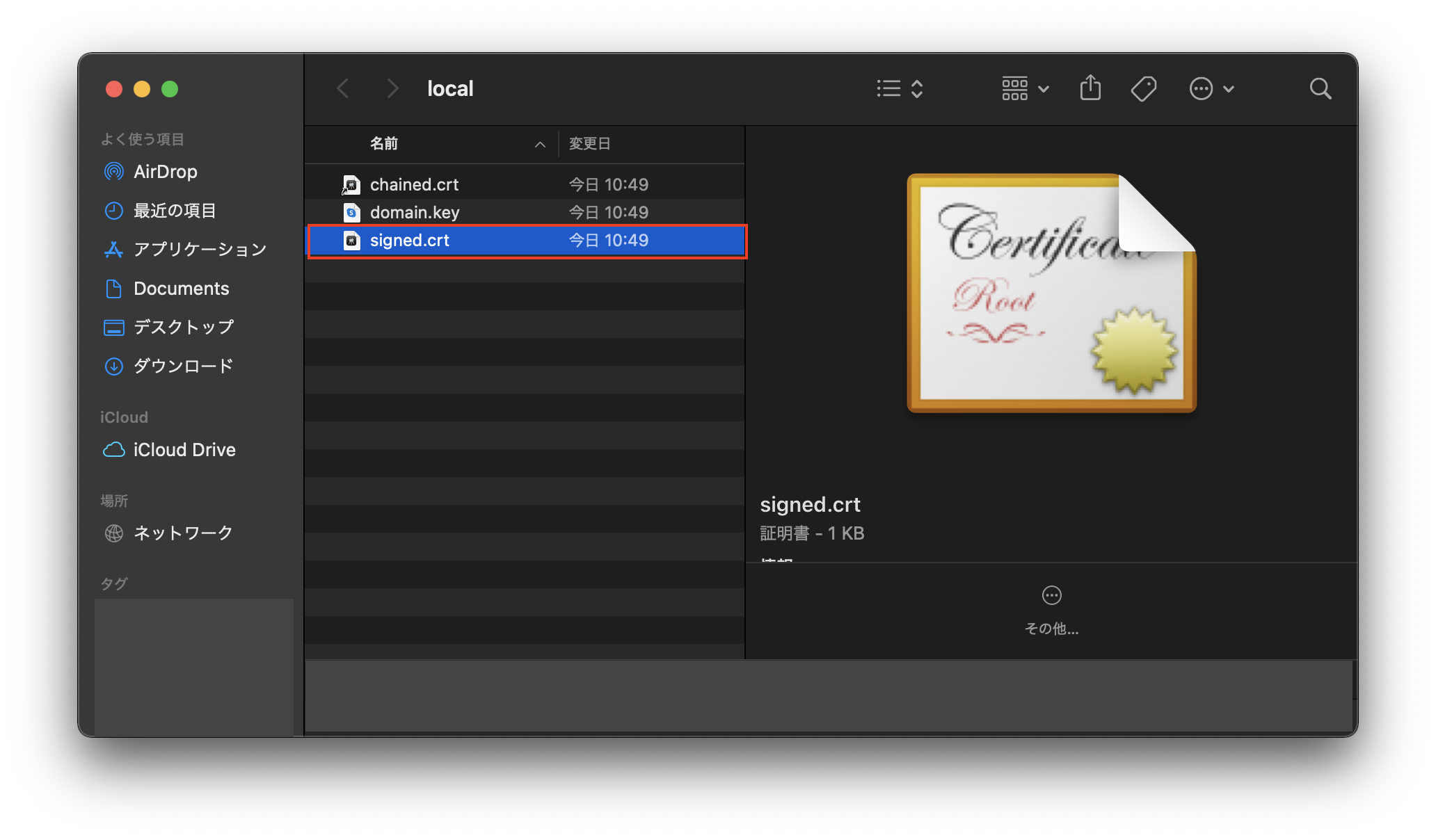
Task: Open the group-by grid dropdown
Action: (1025, 89)
